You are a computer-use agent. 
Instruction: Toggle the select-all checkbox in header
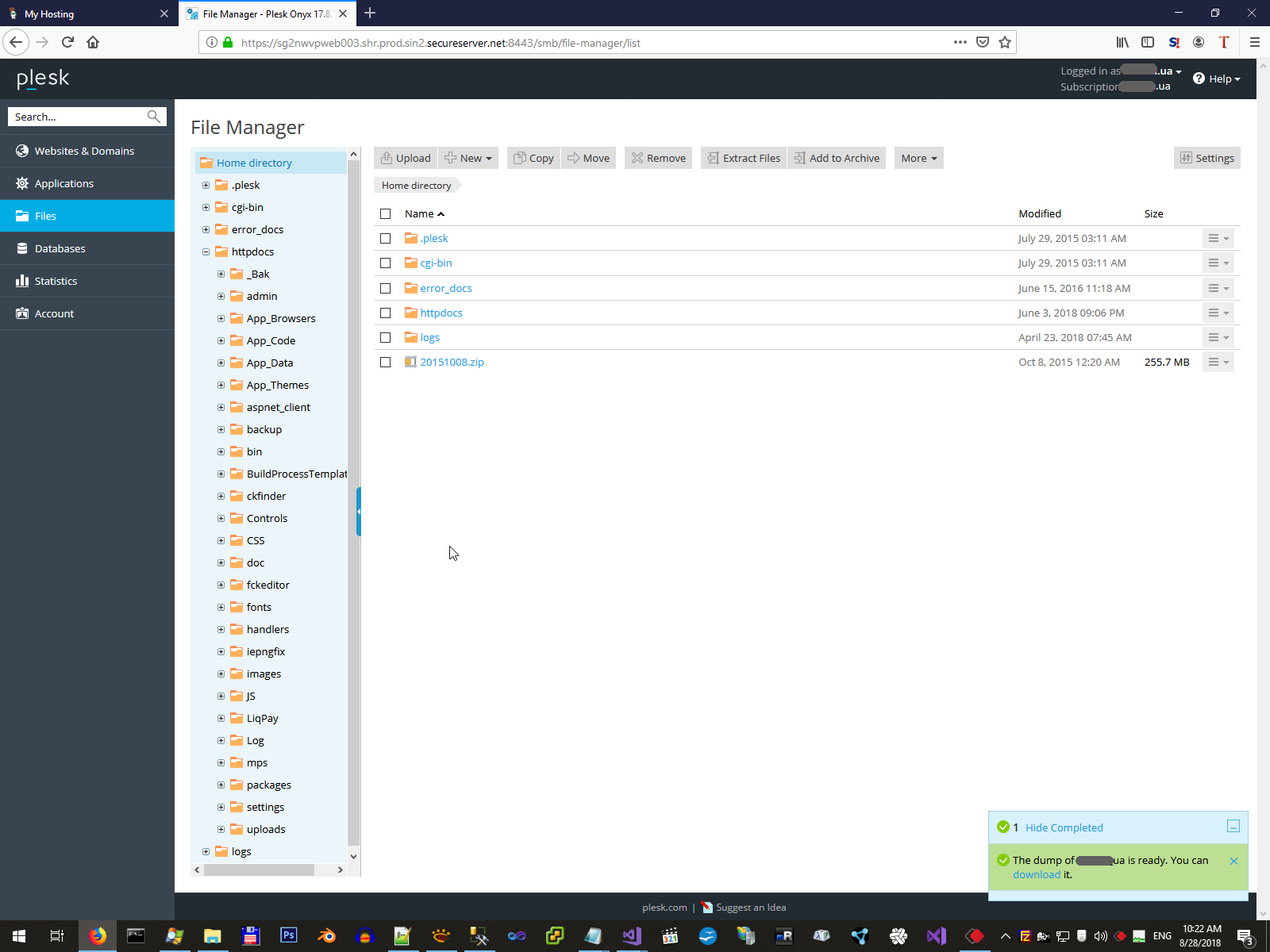point(386,213)
